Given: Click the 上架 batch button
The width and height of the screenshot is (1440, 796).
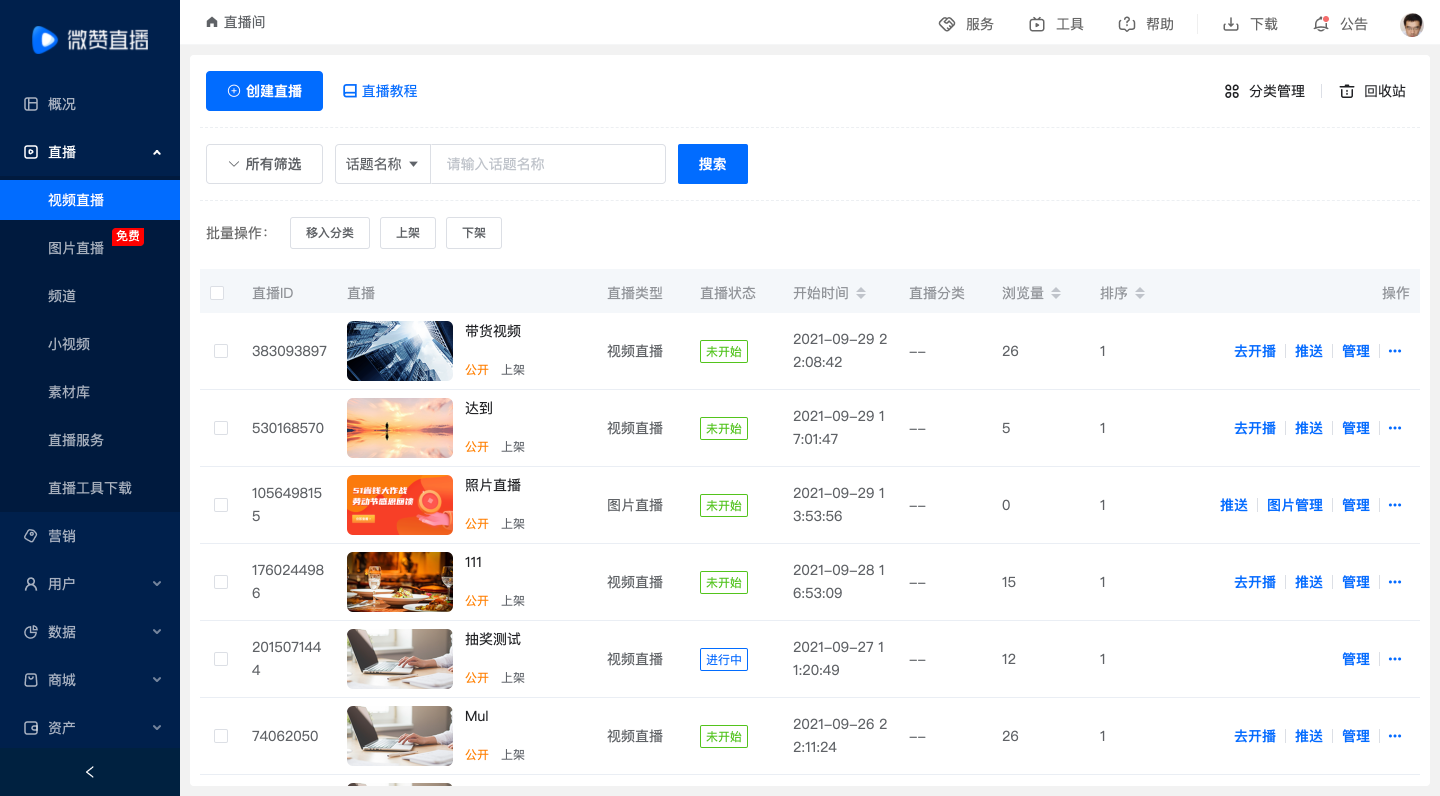Looking at the screenshot, I should point(408,233).
